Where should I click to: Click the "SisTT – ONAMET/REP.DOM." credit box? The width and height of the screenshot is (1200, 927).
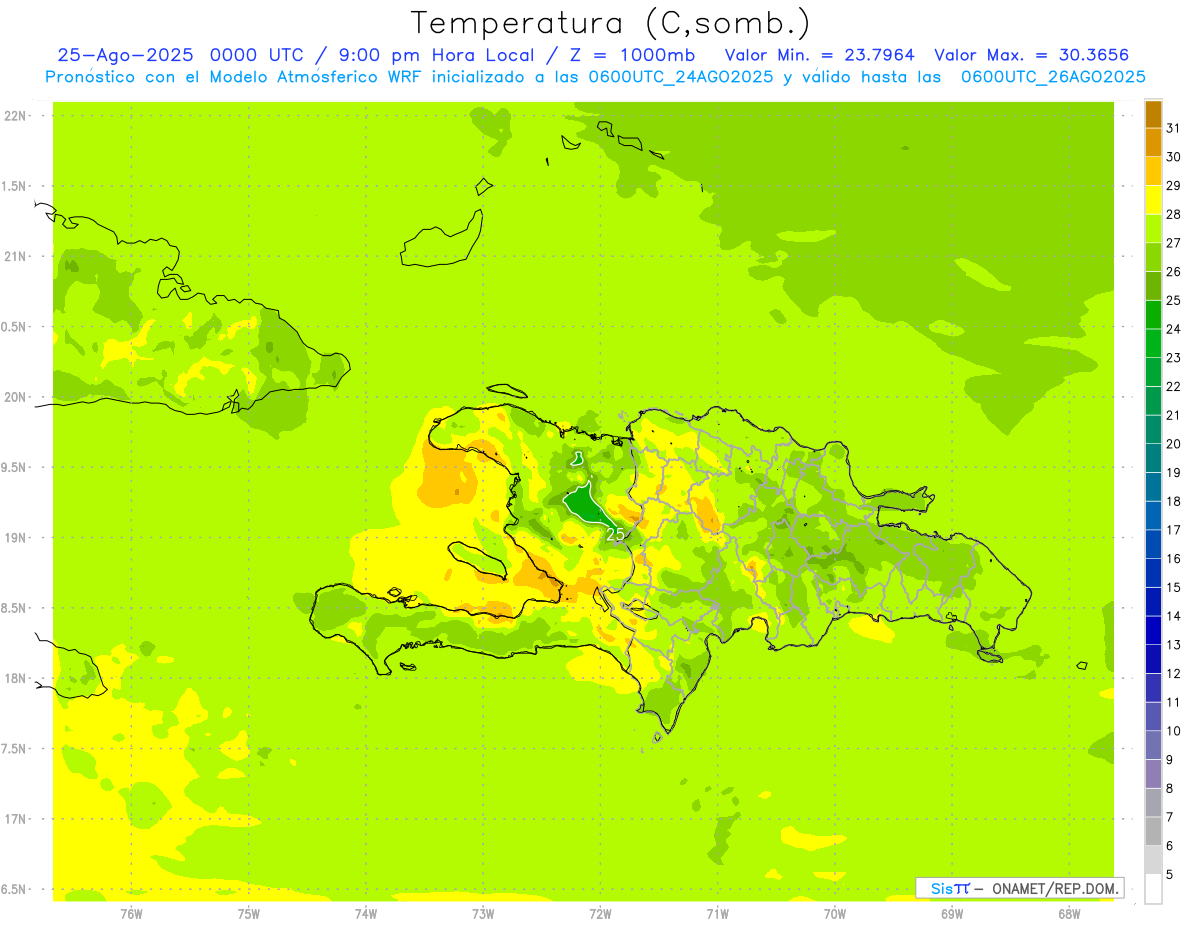click(x=1020, y=887)
